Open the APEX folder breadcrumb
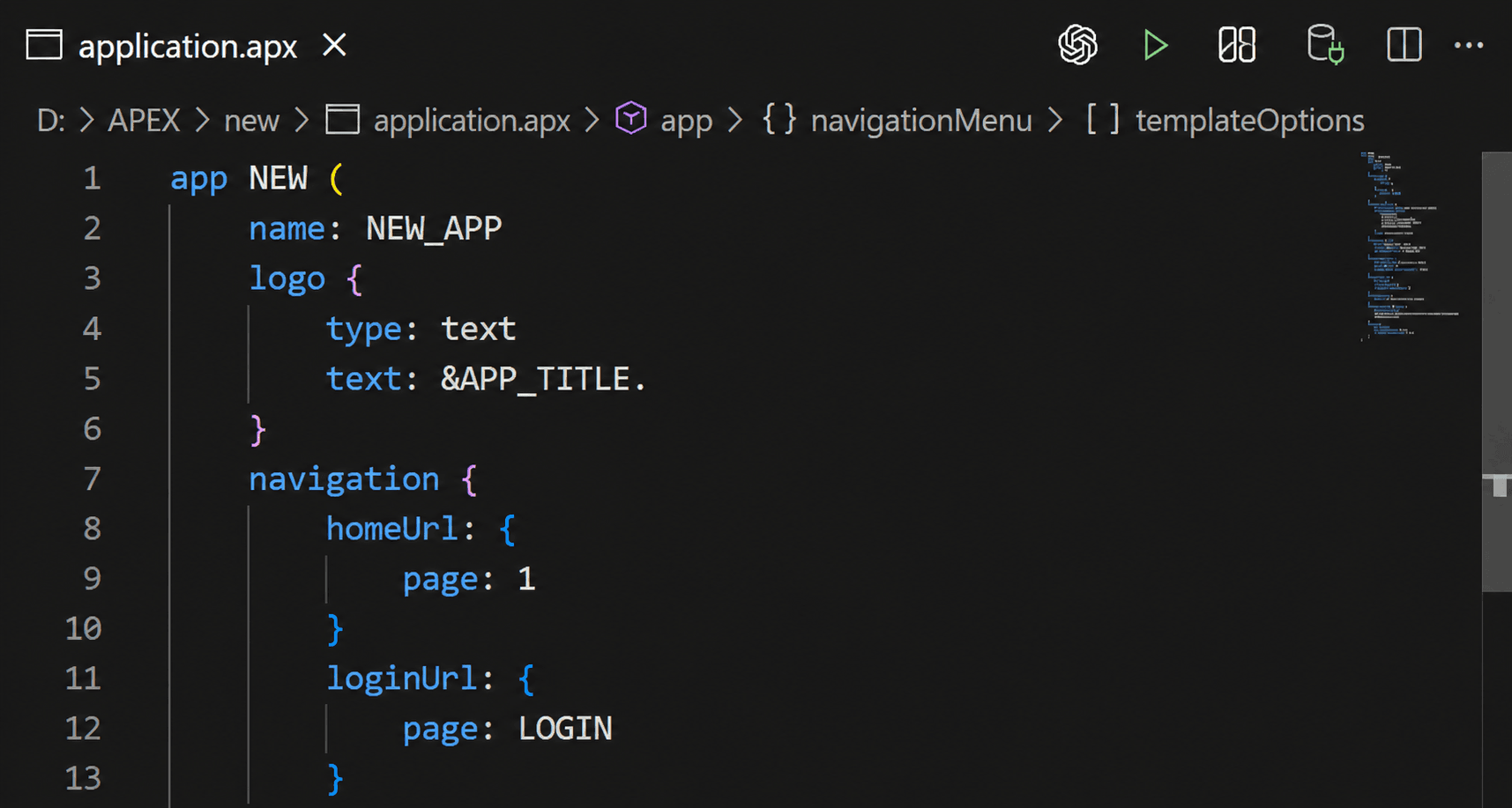This screenshot has height=808, width=1512. [144, 120]
